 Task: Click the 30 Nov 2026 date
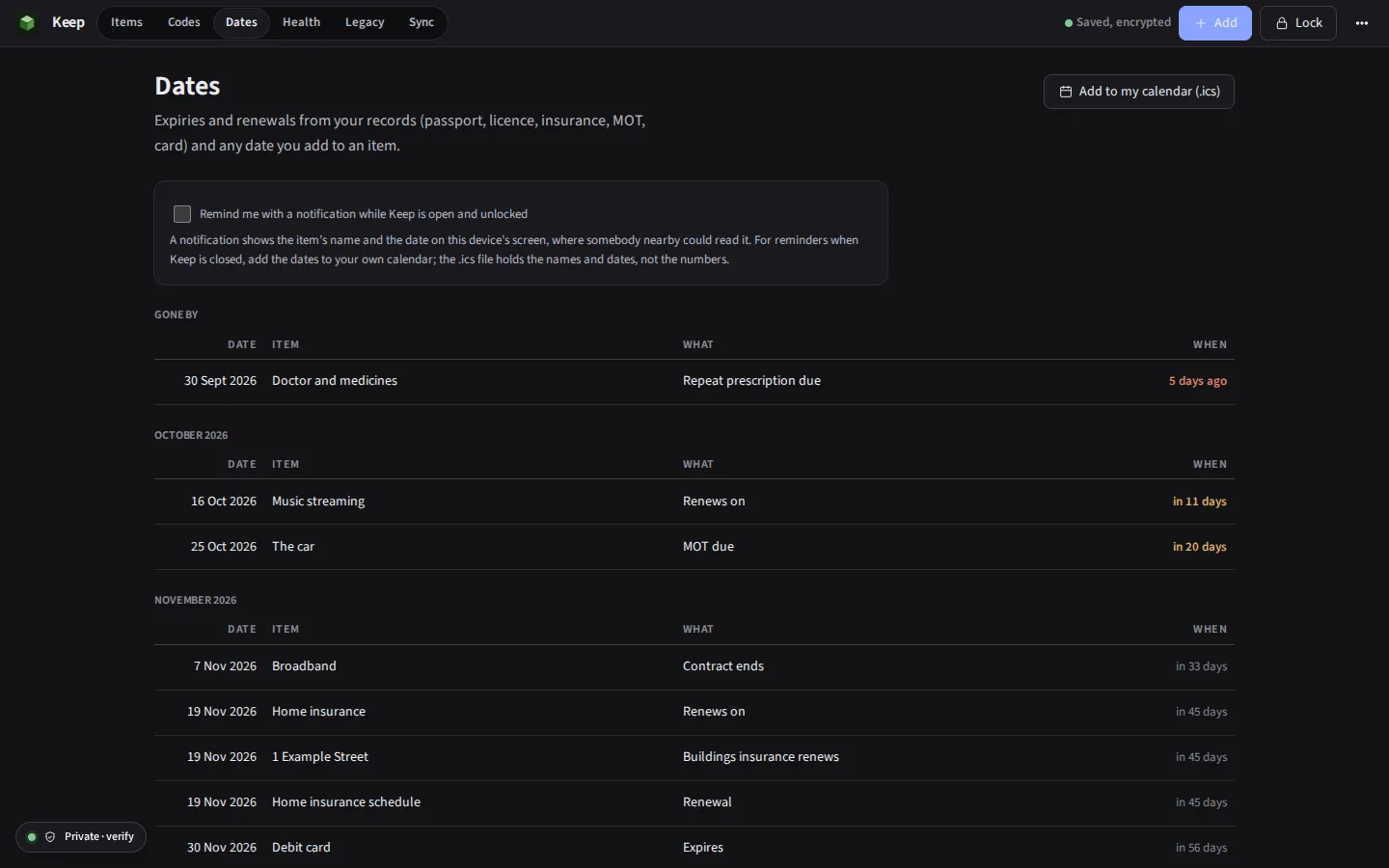click(x=222, y=848)
